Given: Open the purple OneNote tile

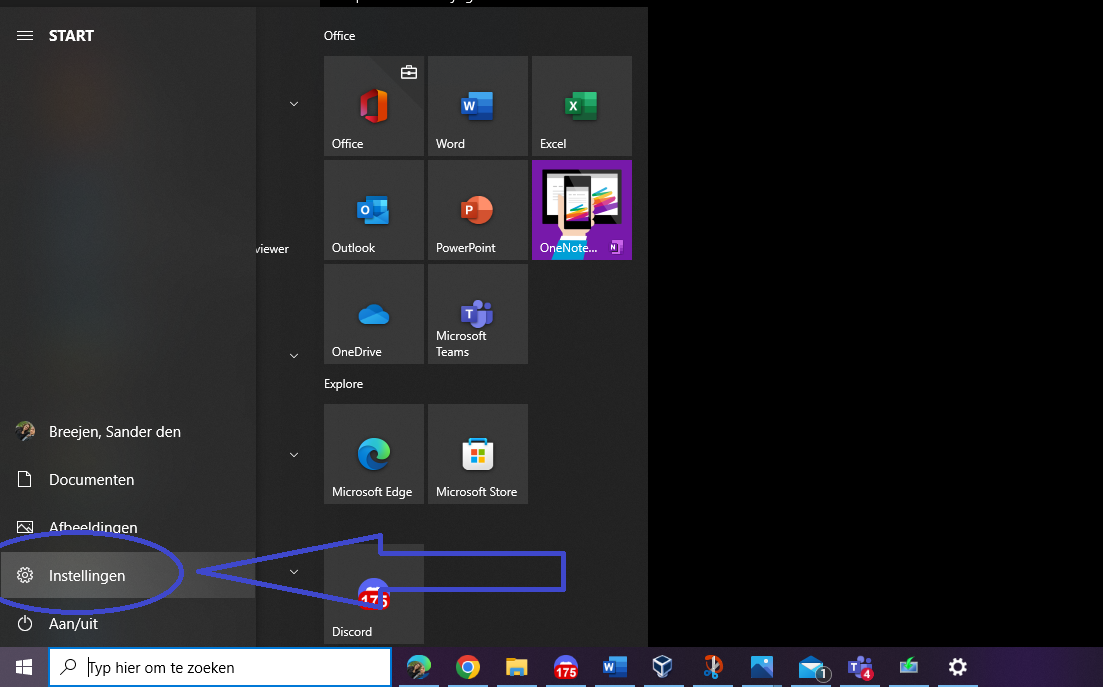Looking at the screenshot, I should pos(582,210).
